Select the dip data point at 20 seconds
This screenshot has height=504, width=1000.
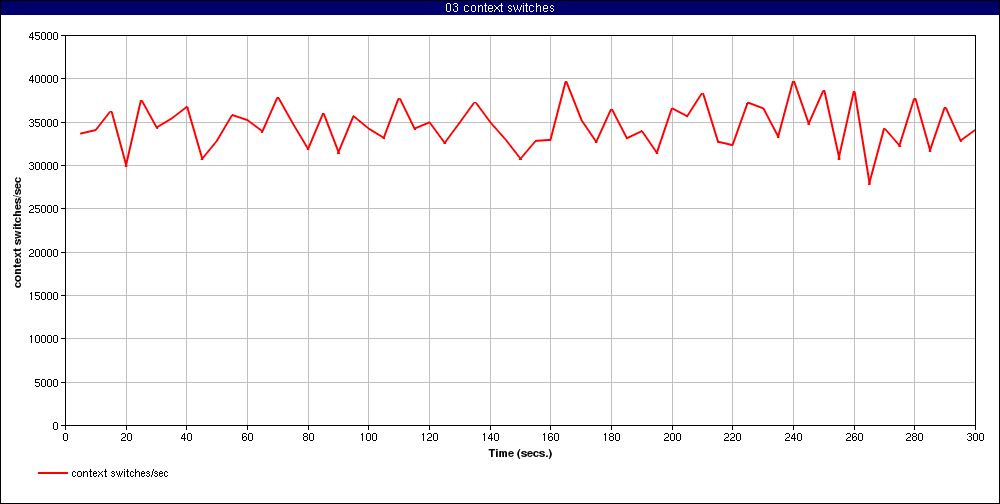(126, 165)
